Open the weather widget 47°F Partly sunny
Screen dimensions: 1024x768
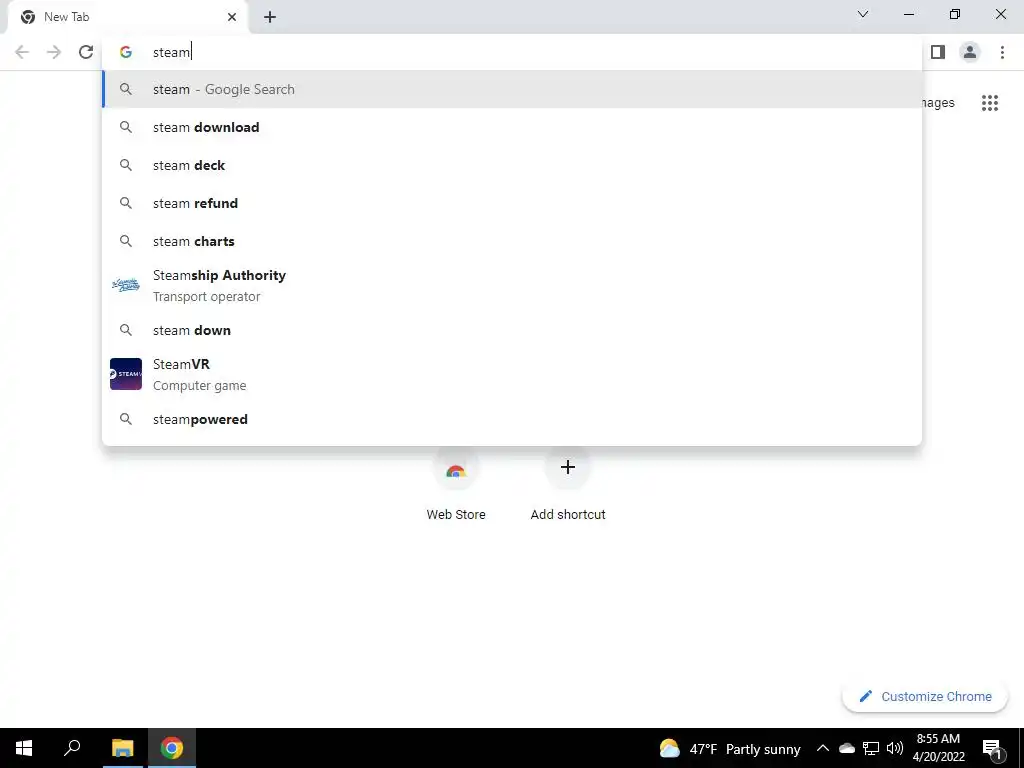(x=729, y=749)
